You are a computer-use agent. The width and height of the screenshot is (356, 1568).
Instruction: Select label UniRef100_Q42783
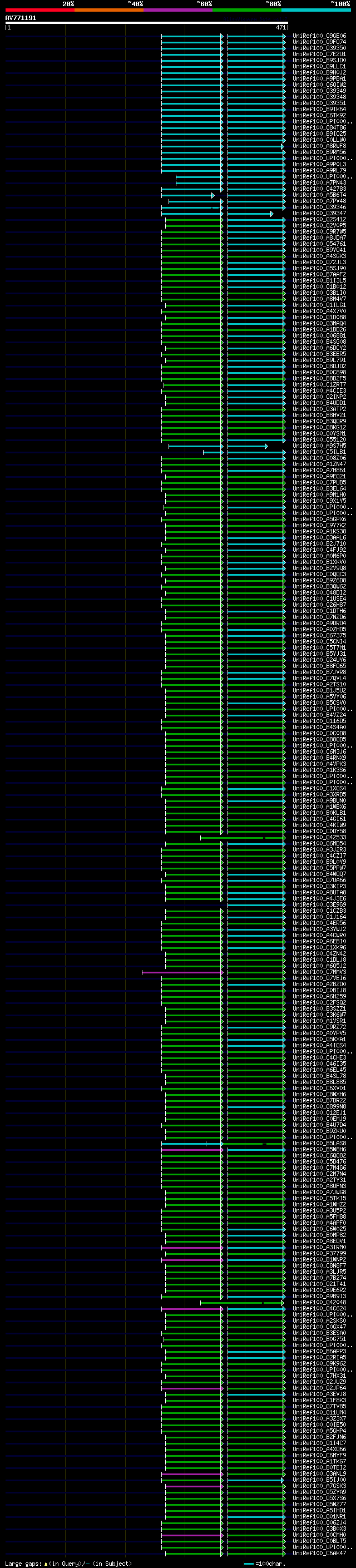(x=319, y=189)
